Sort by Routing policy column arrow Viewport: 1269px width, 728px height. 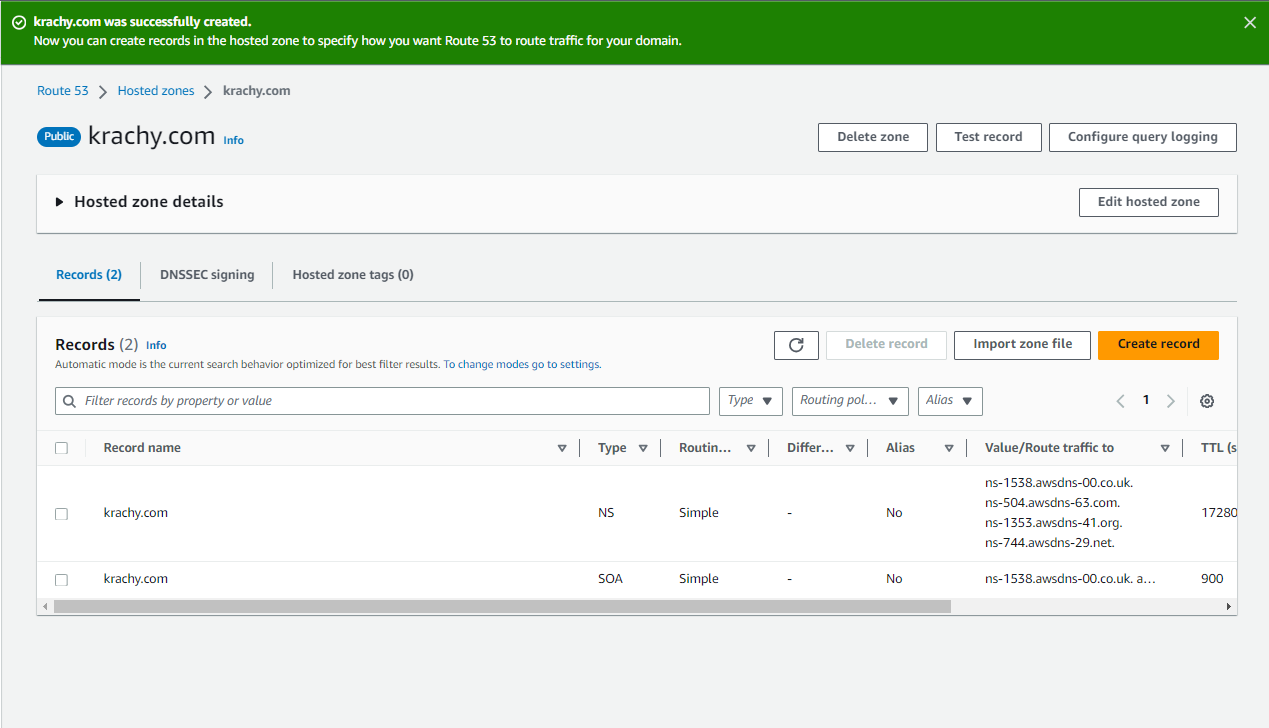coord(751,448)
